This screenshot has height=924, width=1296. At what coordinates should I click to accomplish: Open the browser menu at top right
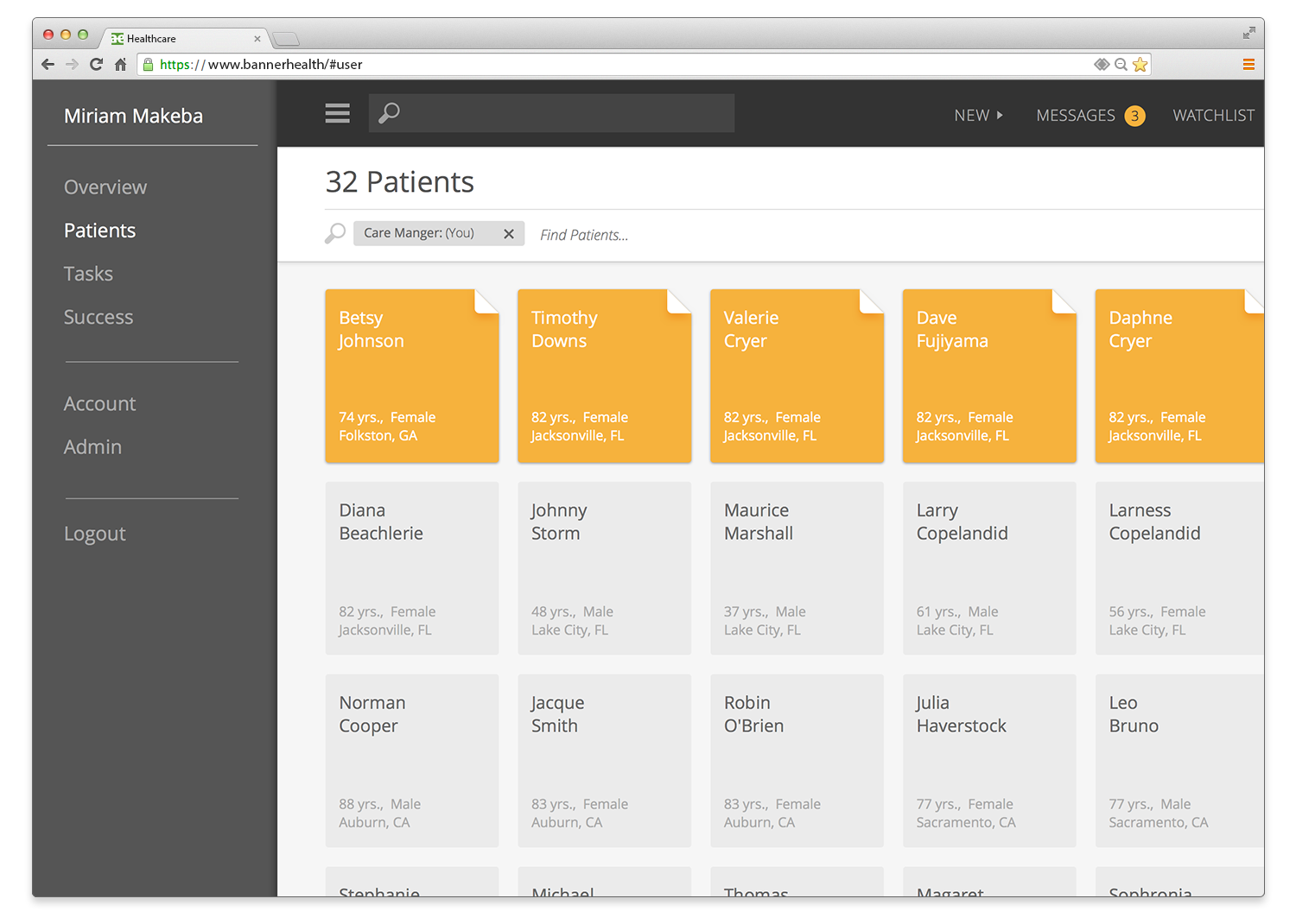[1248, 64]
